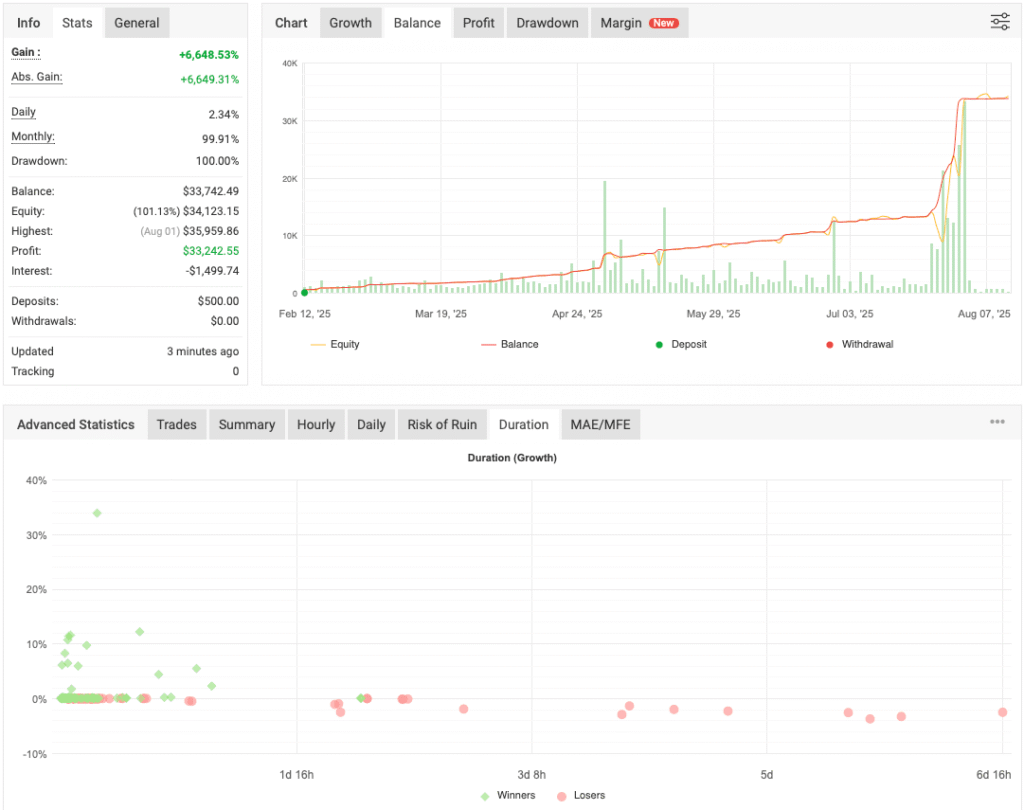Screen dimensions: 1024x810
Task: Open the Drawdown chart tab
Action: click(547, 23)
